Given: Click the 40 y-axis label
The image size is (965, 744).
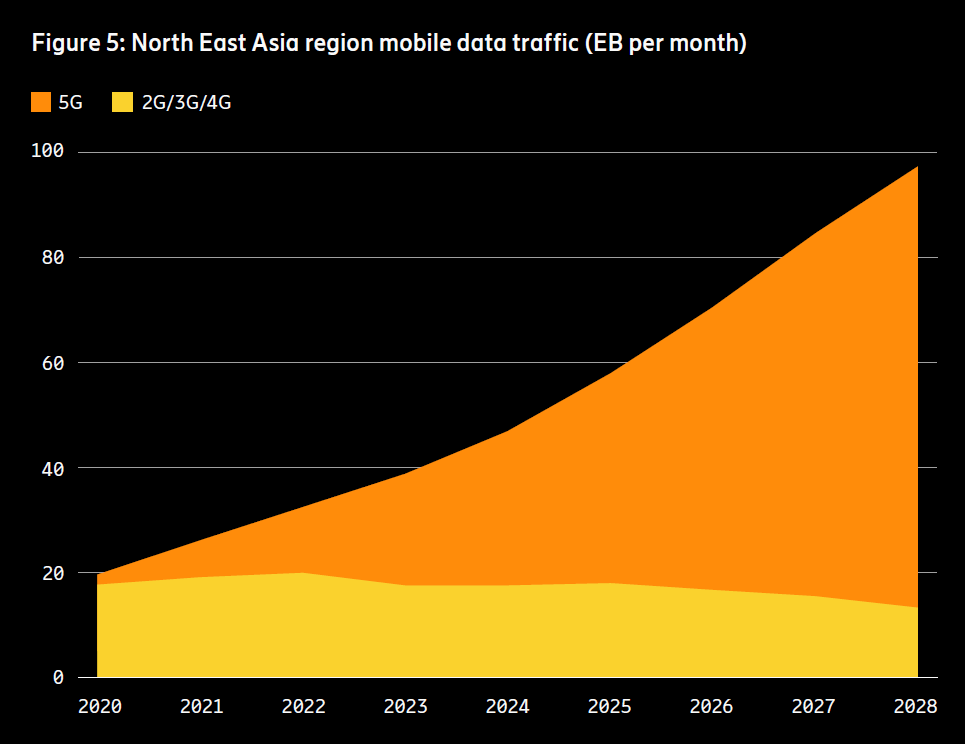Looking at the screenshot, I should pyautogui.click(x=52, y=467).
